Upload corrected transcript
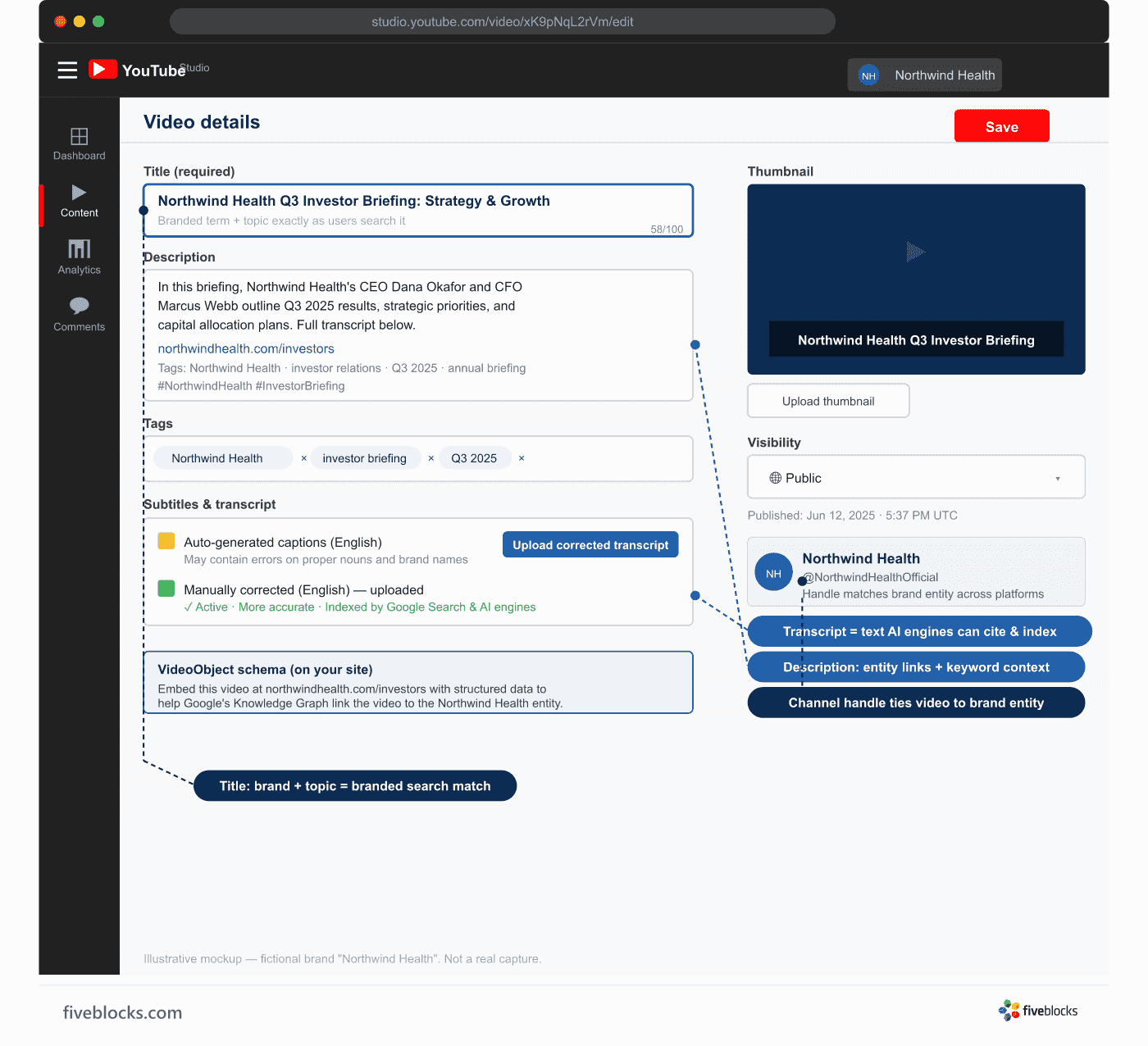Image resolution: width=1148 pixels, height=1046 pixels. tap(590, 544)
